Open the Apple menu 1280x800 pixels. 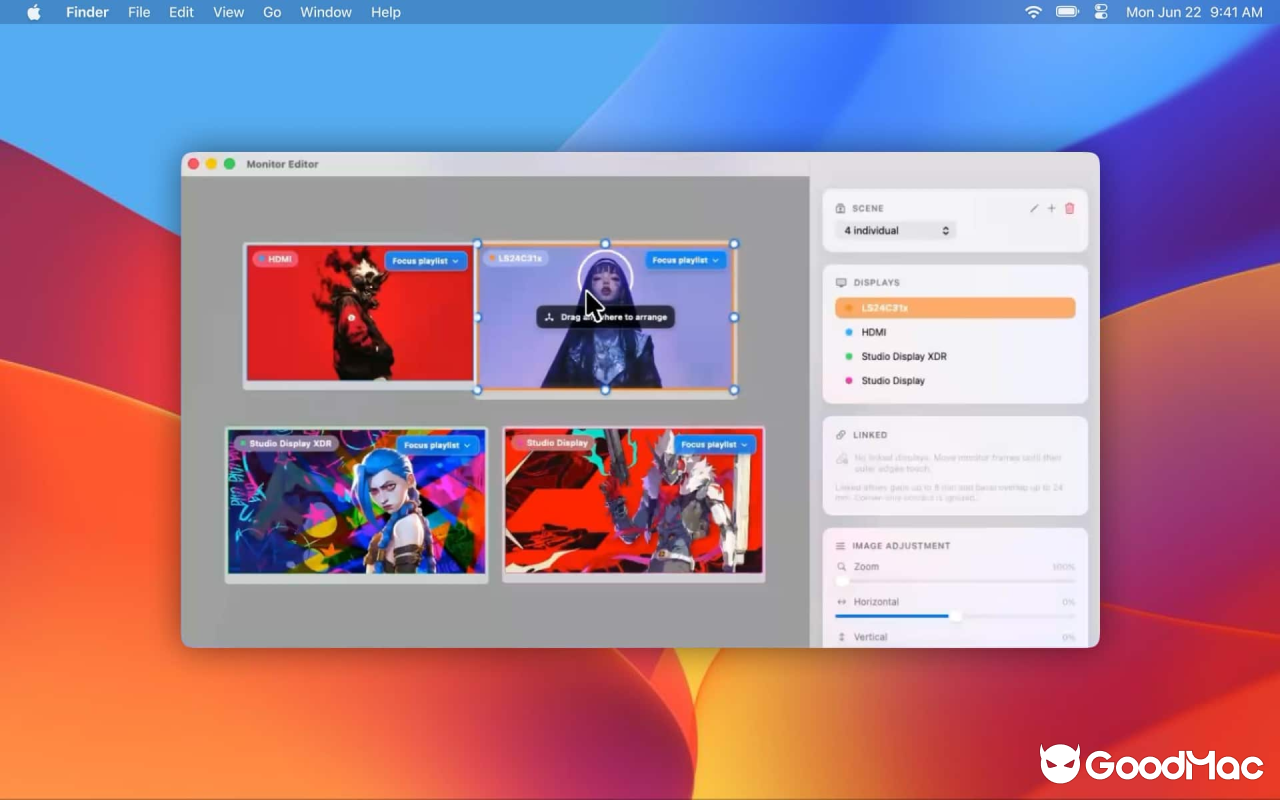coord(34,12)
